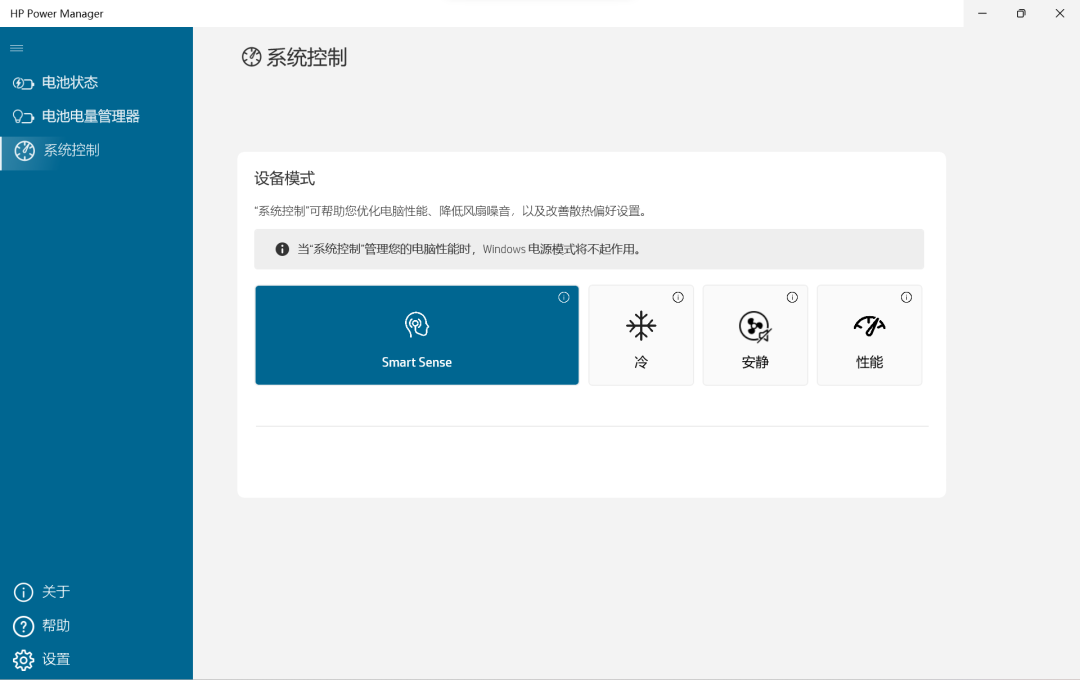Close the HP Power Manager window
Viewport: 1080px width, 680px height.
[x=1060, y=14]
